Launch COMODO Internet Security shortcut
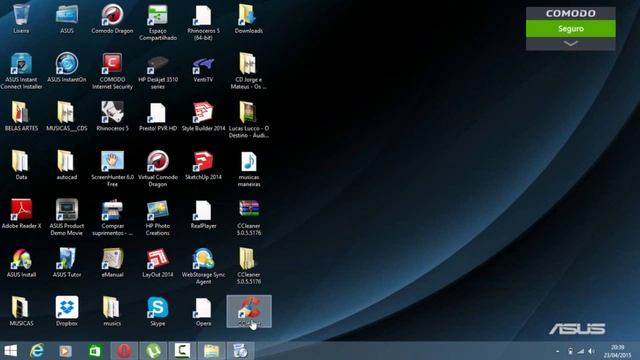The width and height of the screenshot is (640, 360). coord(112,71)
